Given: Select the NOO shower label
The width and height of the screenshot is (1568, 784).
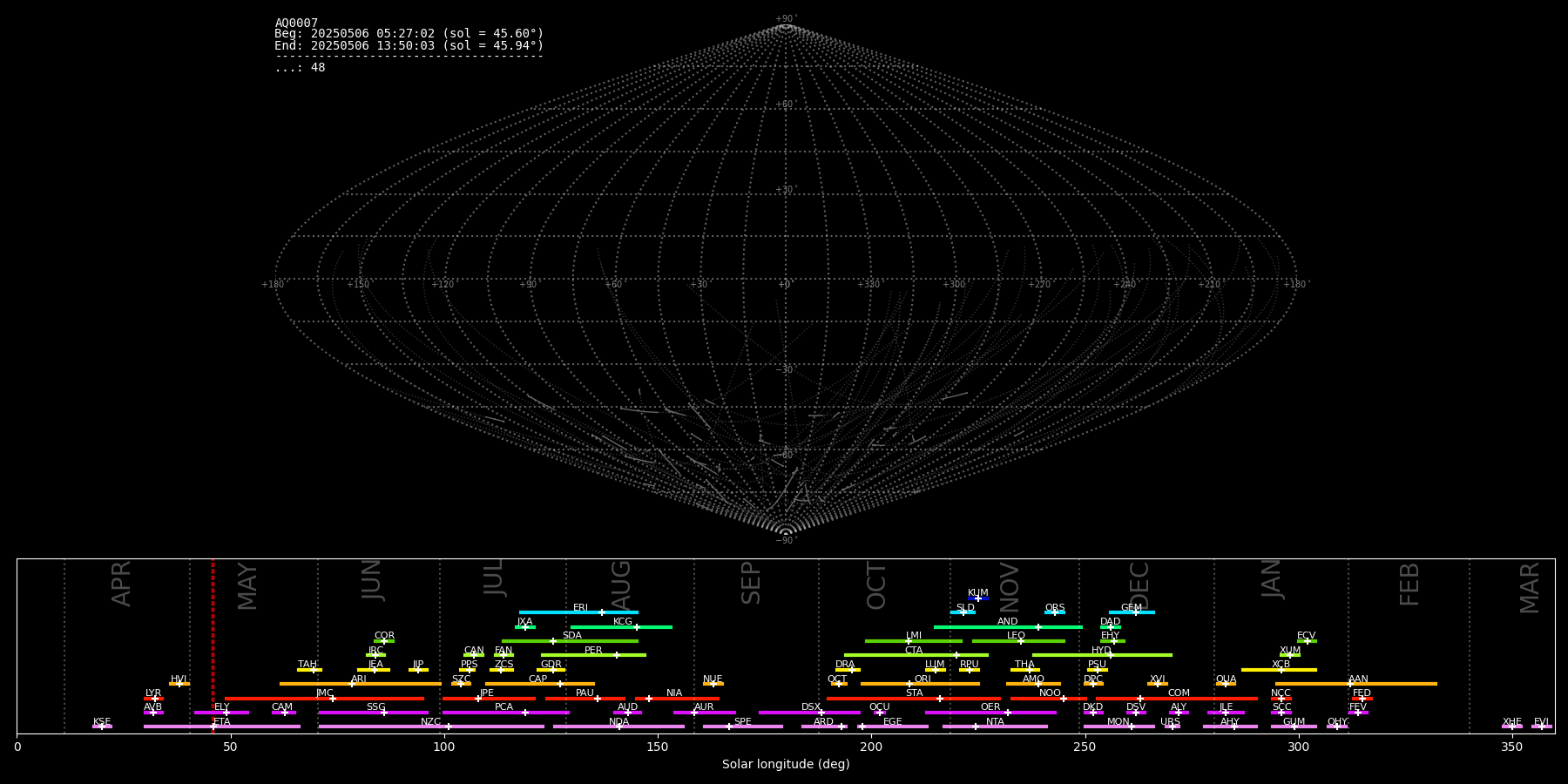Looking at the screenshot, I should 1050,693.
